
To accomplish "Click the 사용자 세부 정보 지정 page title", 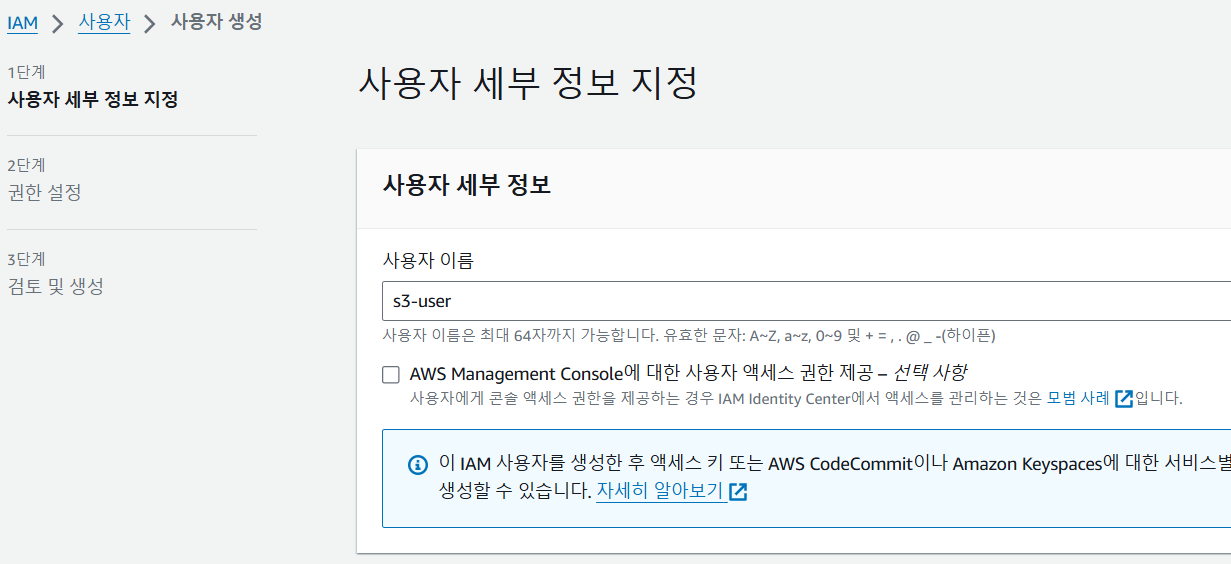I will click(527, 83).
